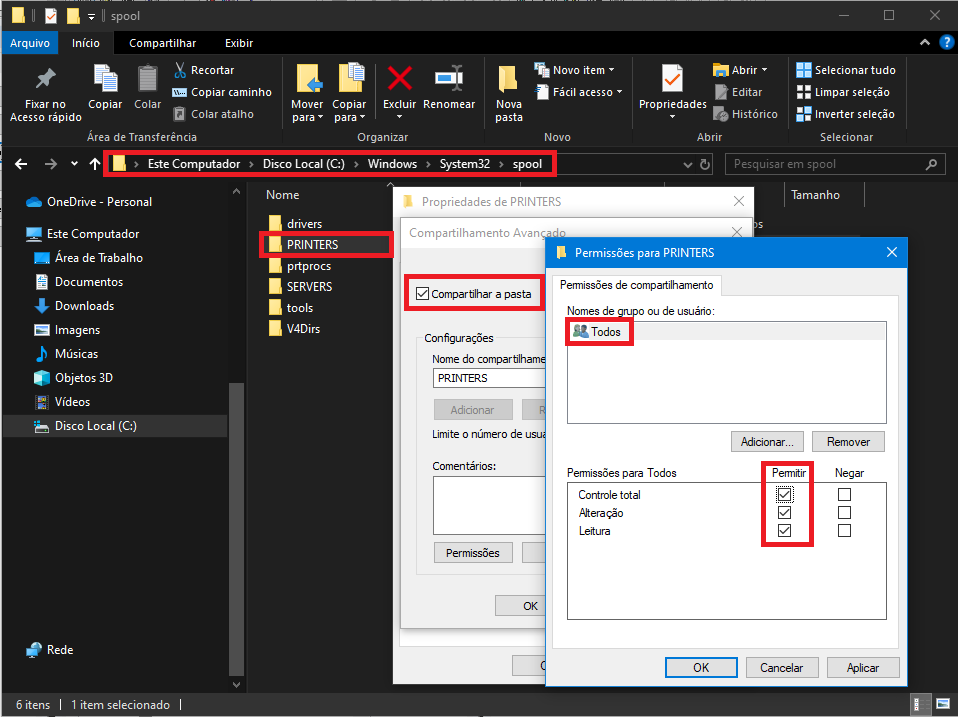The height and width of the screenshot is (717, 958).
Task: Switch to the Exibir ribbon tab
Action: click(239, 43)
